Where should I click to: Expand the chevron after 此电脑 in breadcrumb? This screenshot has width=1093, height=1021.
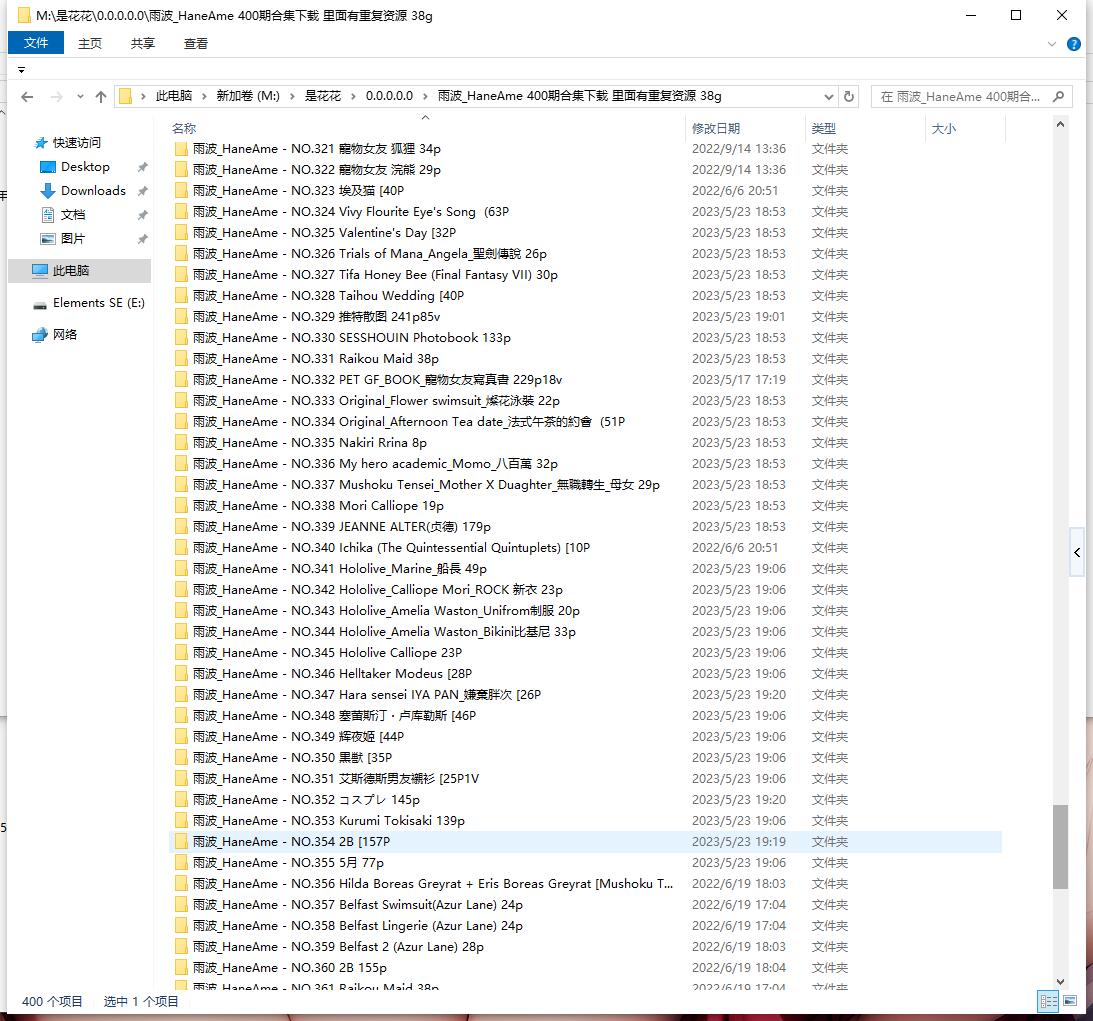(205, 96)
